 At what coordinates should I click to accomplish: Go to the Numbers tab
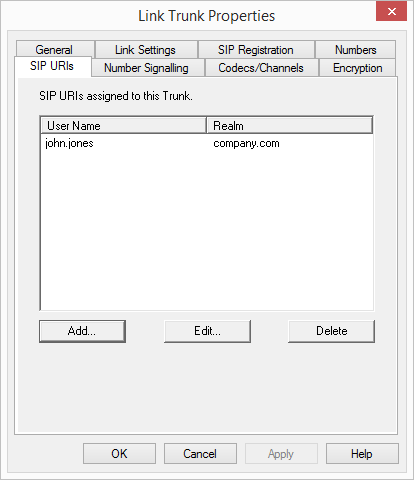click(355, 49)
